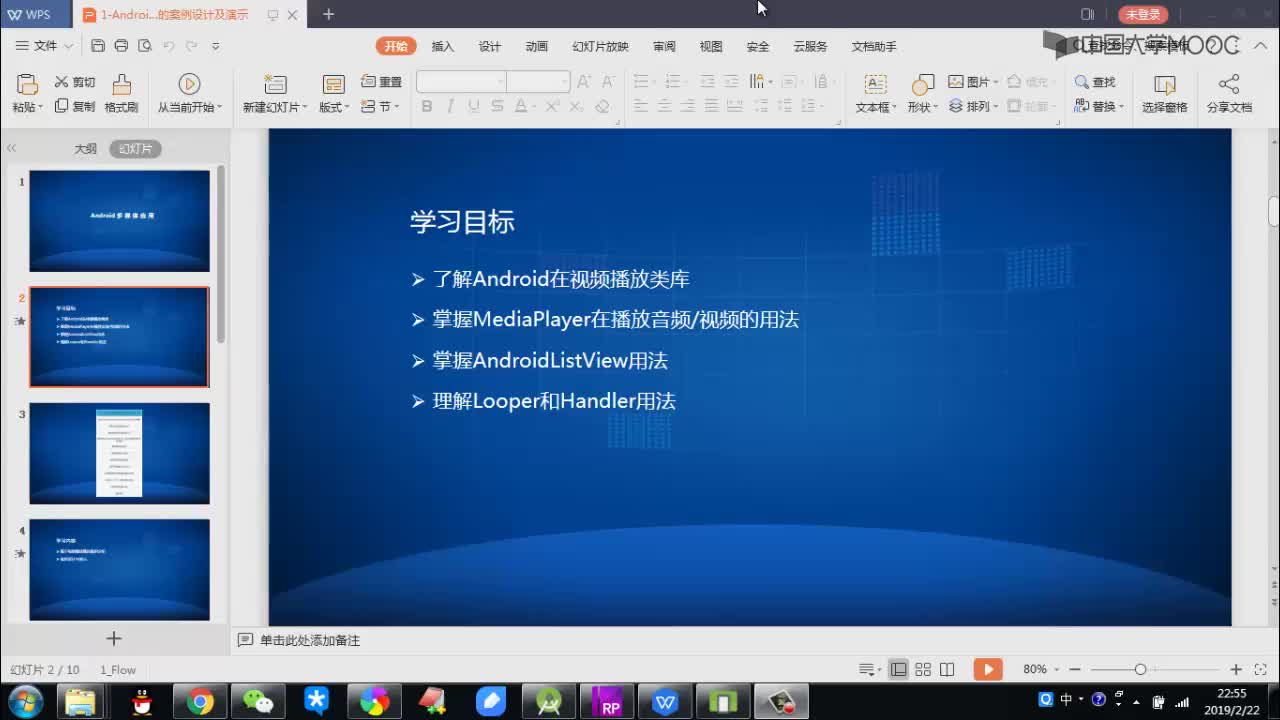Click the Find (查找) magnifier button
The image size is (1280, 720).
[1095, 82]
